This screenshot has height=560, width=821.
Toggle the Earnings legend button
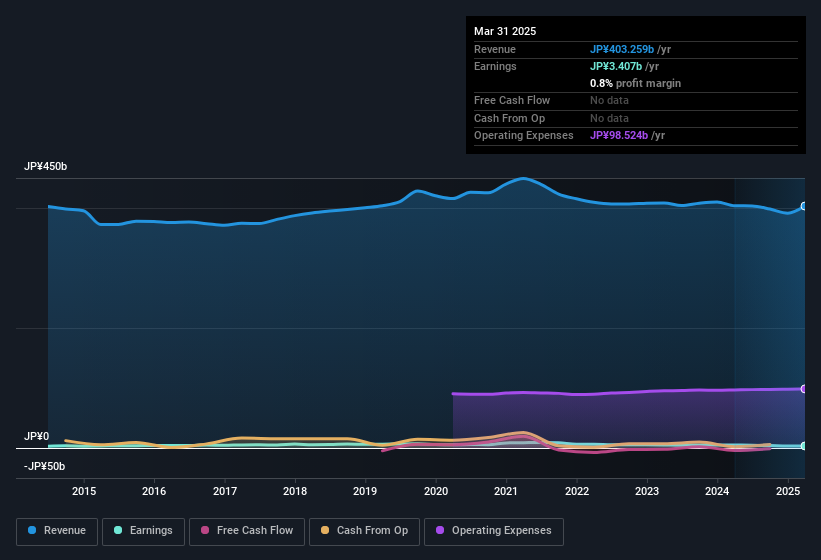[143, 531]
